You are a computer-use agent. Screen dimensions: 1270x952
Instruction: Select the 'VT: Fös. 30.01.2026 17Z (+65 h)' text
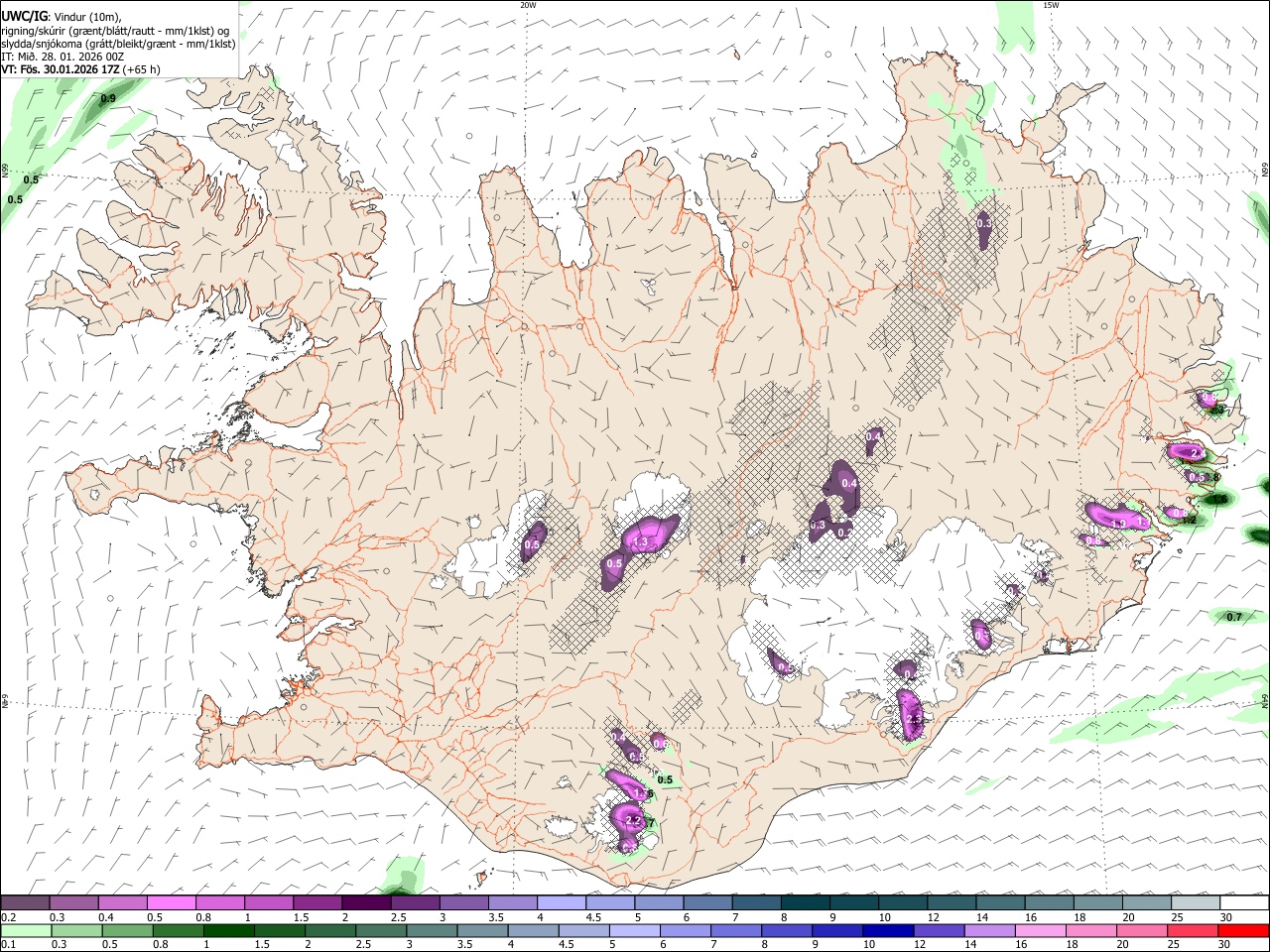coord(80,69)
